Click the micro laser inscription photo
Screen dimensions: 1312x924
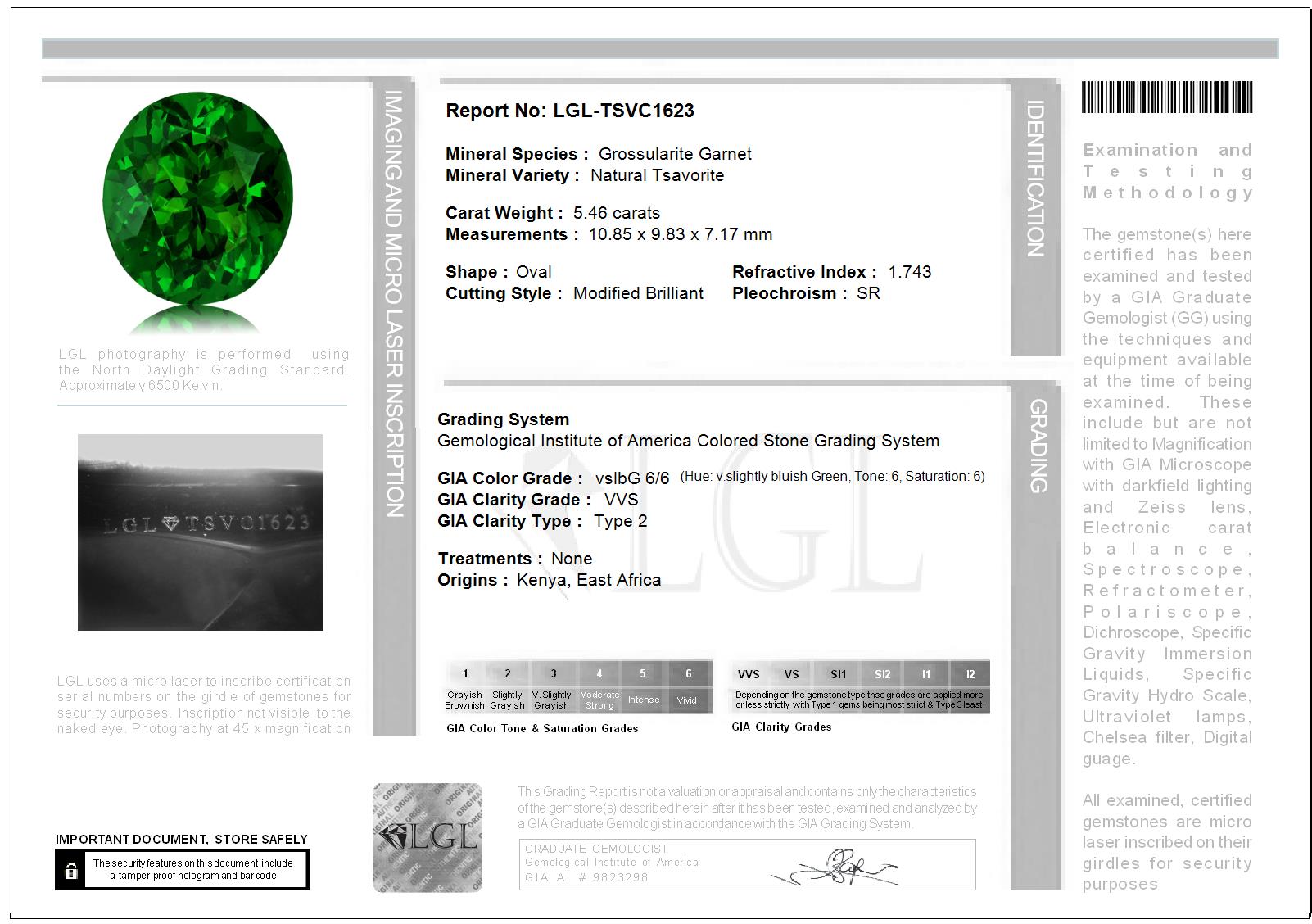[x=201, y=532]
